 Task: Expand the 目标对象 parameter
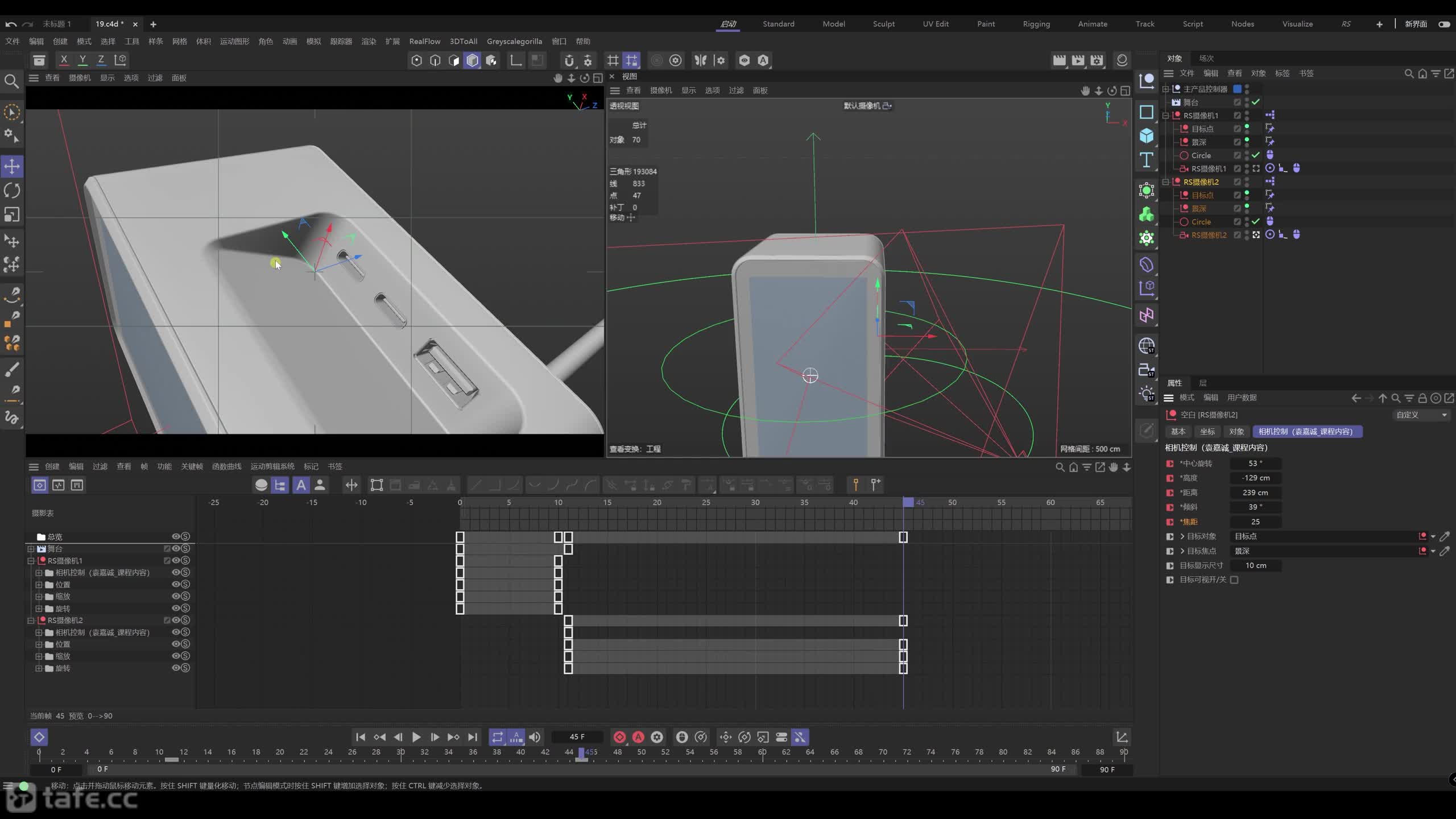tap(1182, 536)
